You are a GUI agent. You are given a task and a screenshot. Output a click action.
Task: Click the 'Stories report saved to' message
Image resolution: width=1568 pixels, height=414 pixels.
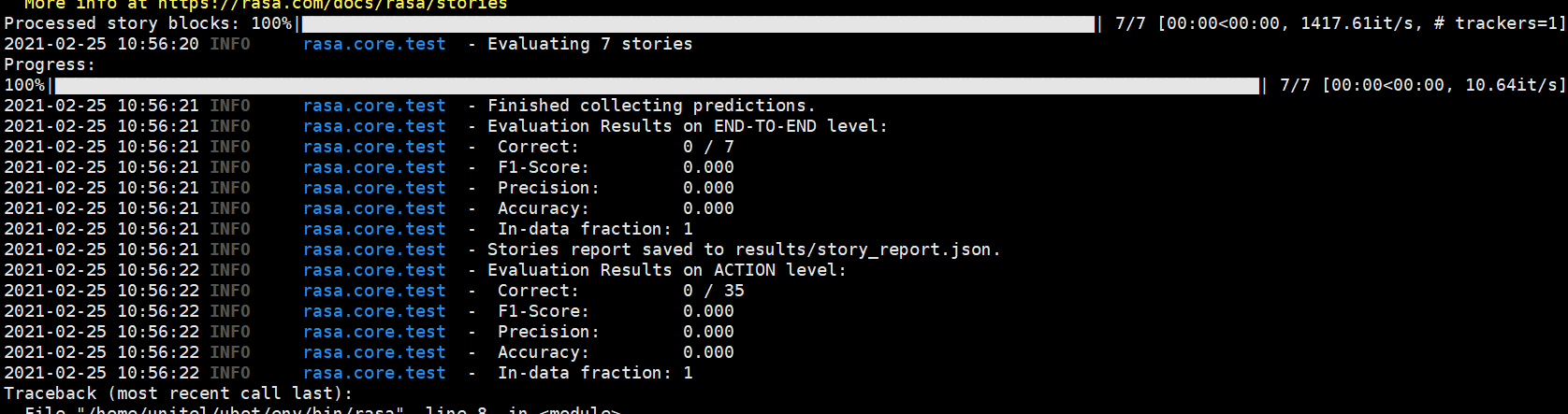tap(605, 250)
